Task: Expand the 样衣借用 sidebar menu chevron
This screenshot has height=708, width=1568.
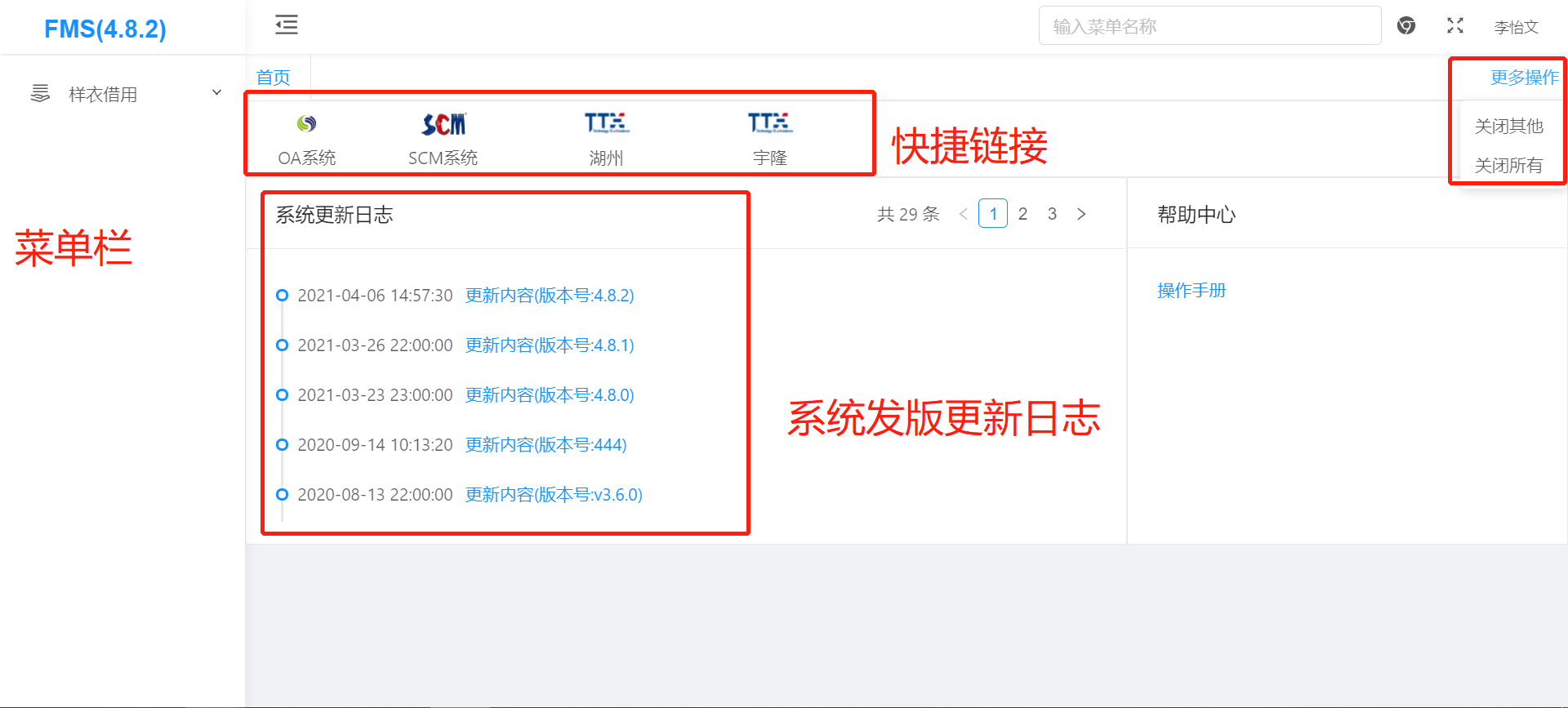Action: pos(216,93)
